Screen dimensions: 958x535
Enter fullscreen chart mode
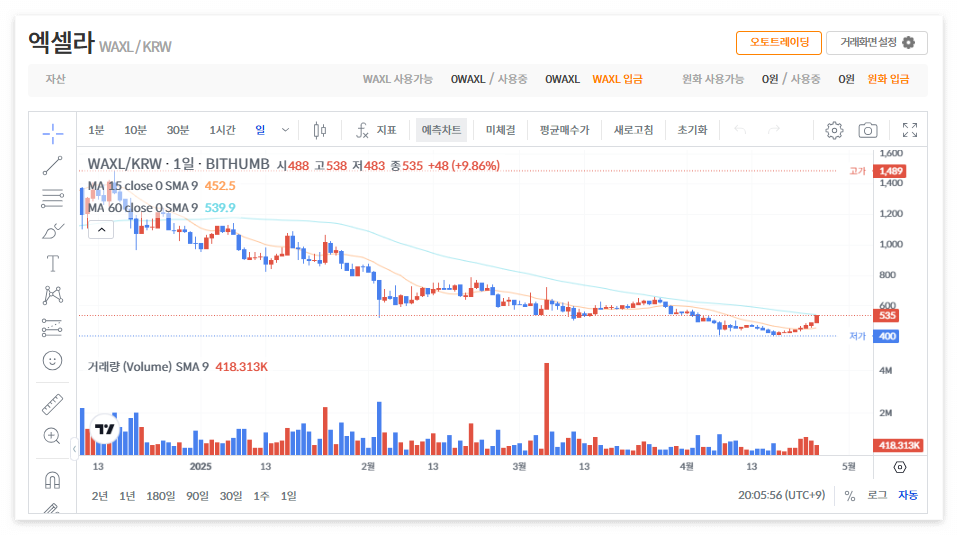tap(910, 130)
